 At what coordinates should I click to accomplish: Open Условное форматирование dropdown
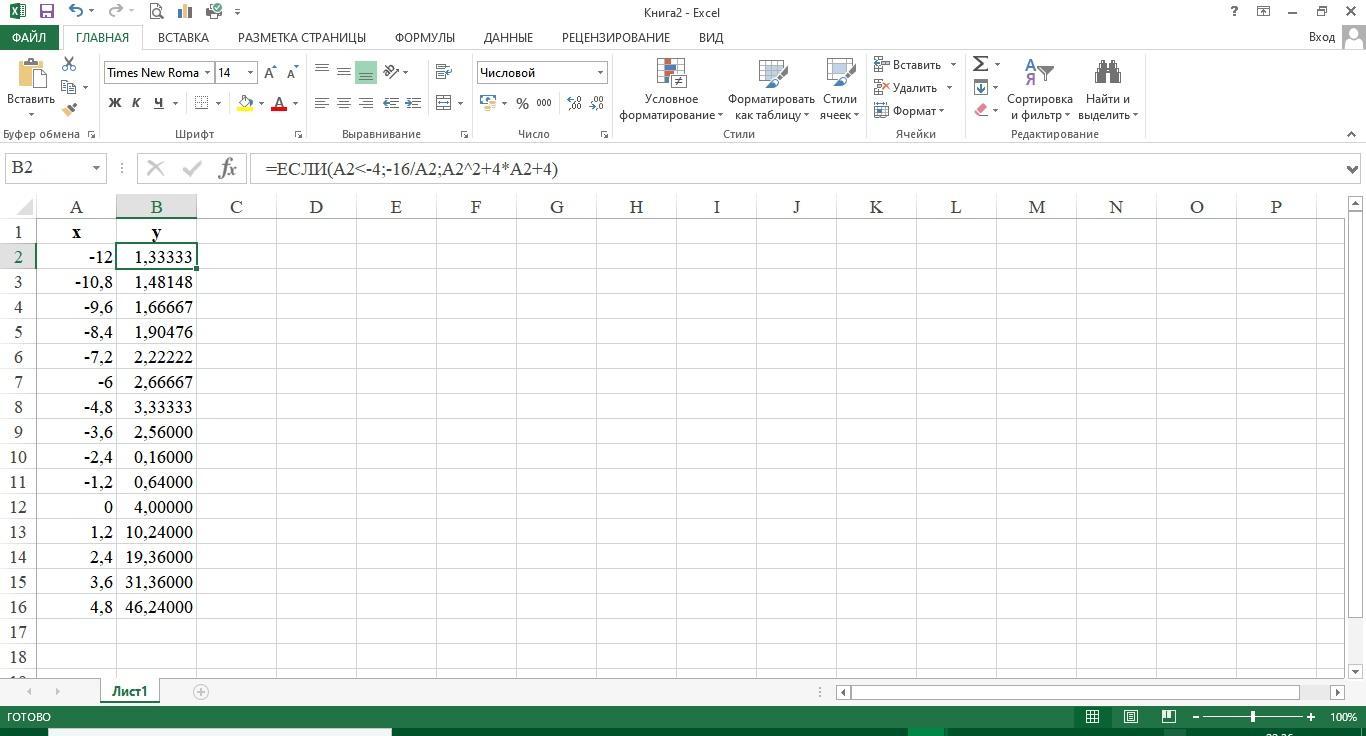tap(671, 88)
